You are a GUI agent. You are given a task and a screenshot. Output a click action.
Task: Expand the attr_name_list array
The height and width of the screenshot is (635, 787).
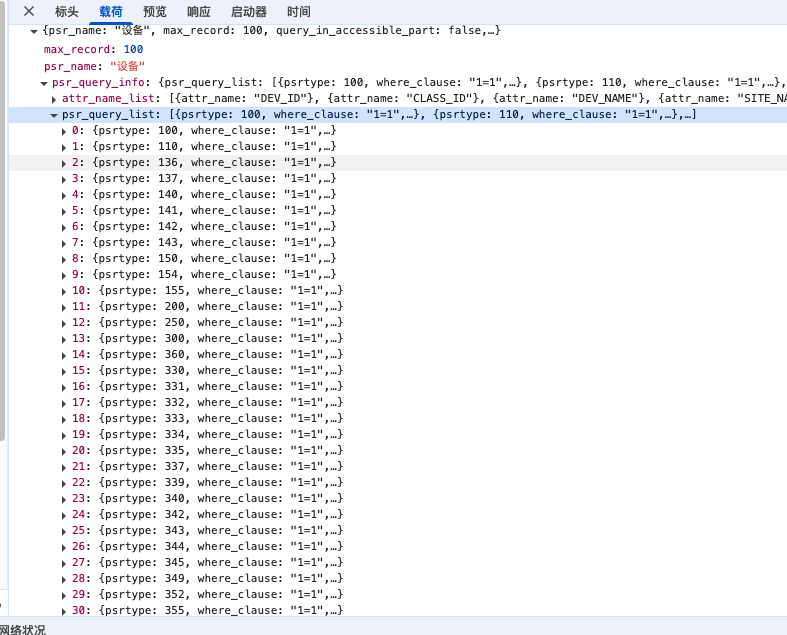click(x=54, y=99)
